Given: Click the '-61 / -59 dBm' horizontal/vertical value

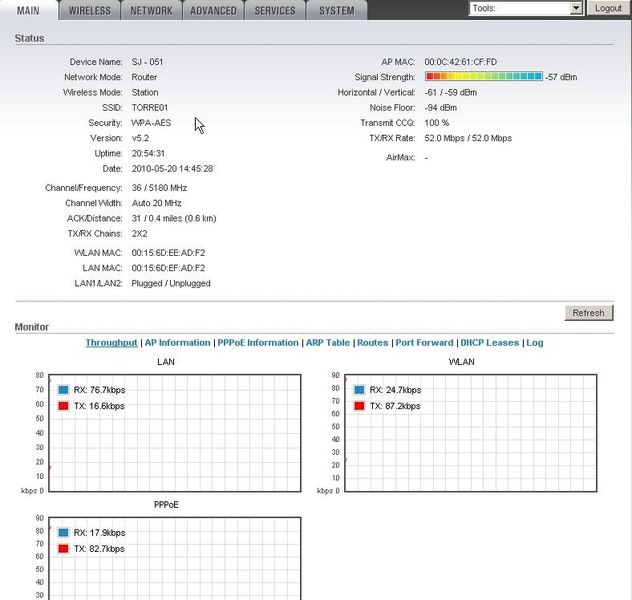Looking at the screenshot, I should (x=450, y=92).
